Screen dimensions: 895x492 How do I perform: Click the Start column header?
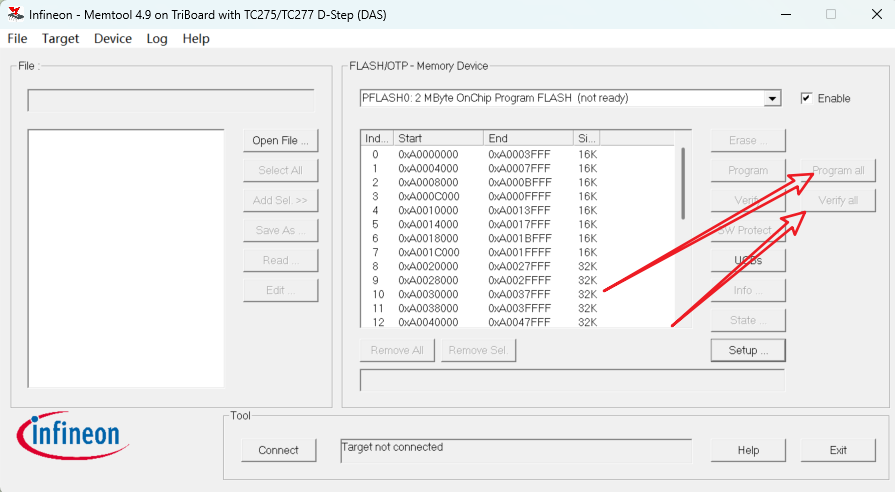tap(438, 138)
